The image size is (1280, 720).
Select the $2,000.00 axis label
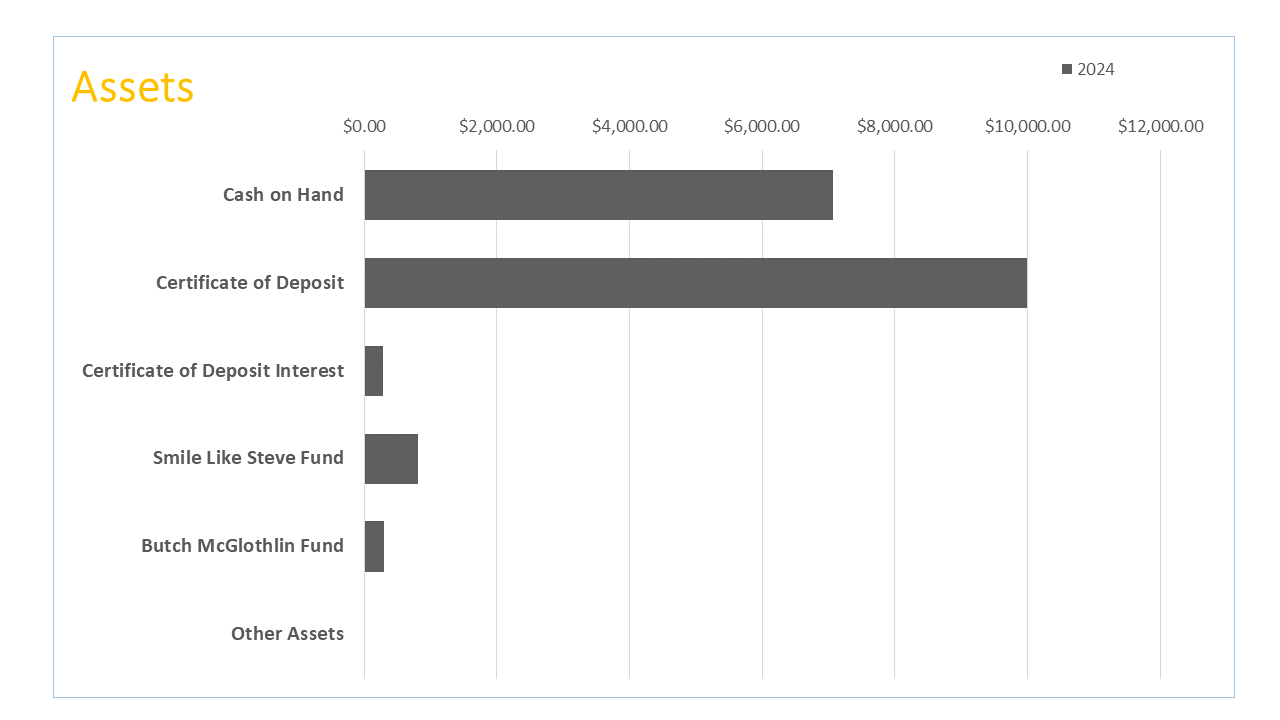tap(497, 126)
